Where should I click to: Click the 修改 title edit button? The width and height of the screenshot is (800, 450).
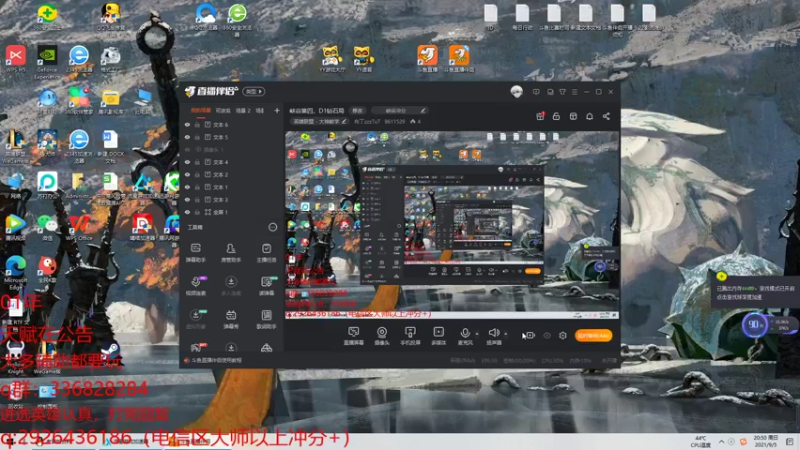point(357,110)
